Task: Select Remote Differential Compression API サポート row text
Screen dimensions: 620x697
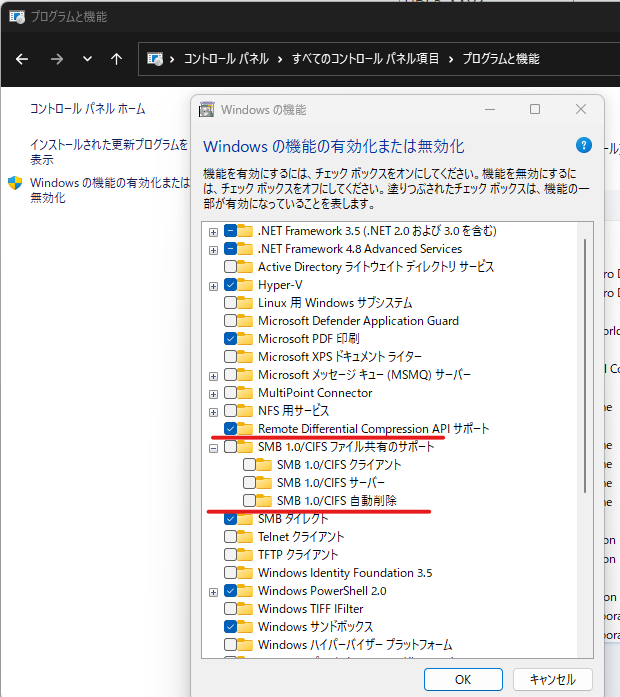Action: click(x=373, y=429)
